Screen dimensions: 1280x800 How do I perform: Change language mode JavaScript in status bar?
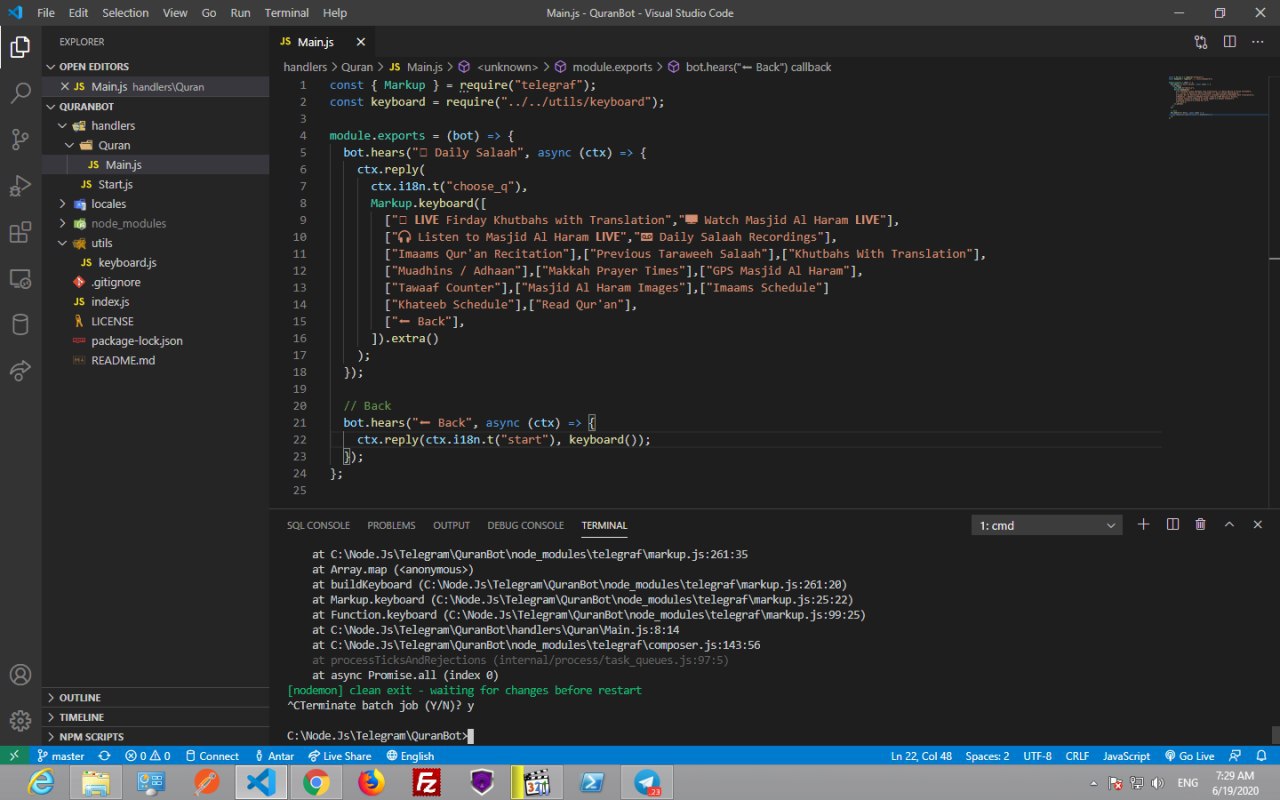tap(1126, 756)
